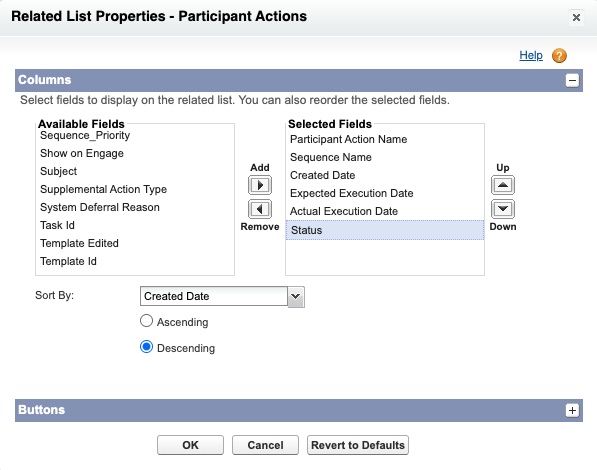Select Expected Execution Date field

point(385,193)
